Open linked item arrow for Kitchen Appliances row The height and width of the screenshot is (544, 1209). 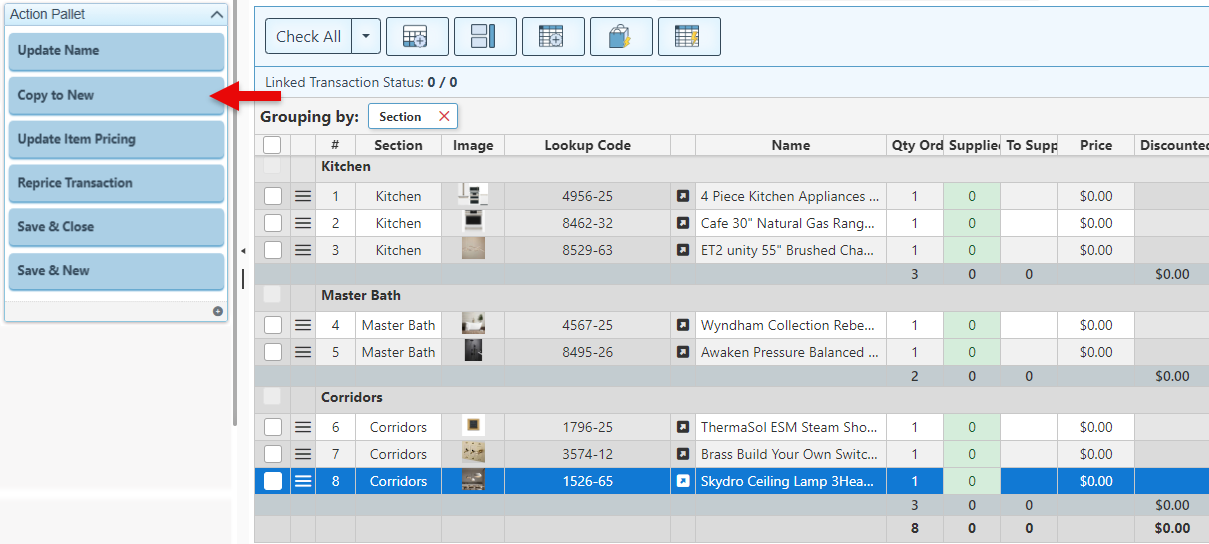tap(683, 197)
